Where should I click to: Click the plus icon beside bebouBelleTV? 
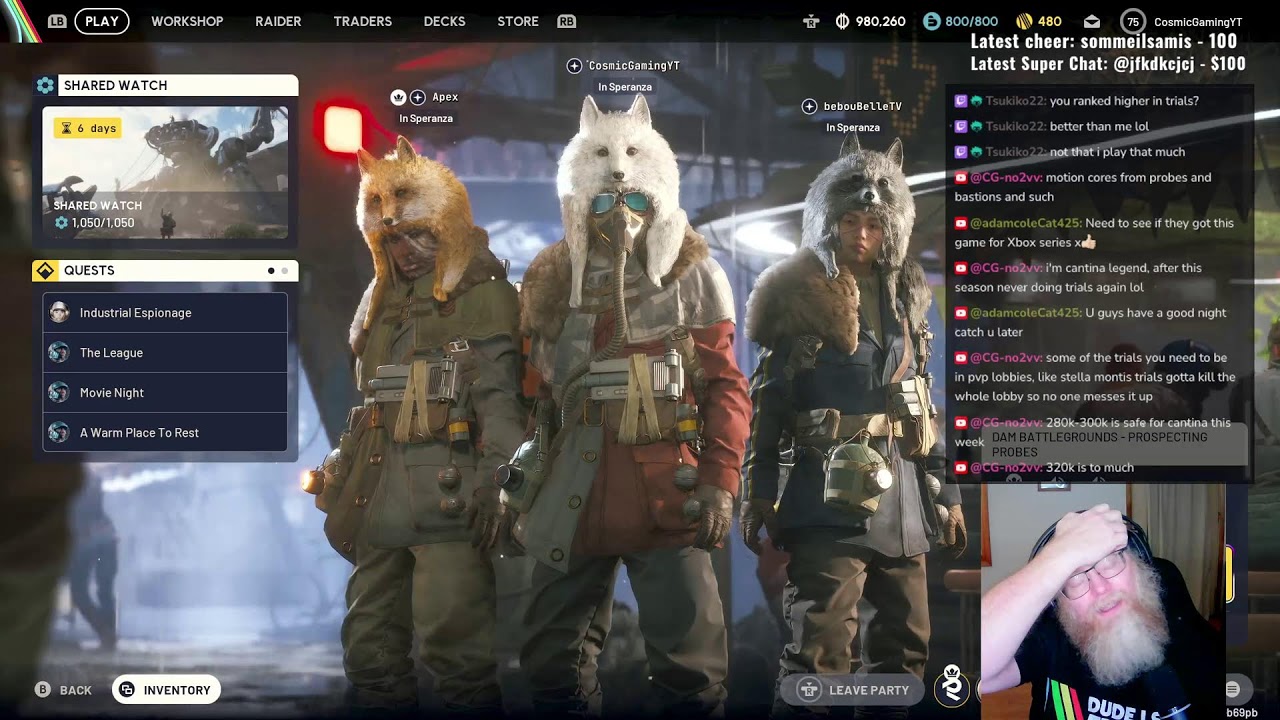click(809, 106)
